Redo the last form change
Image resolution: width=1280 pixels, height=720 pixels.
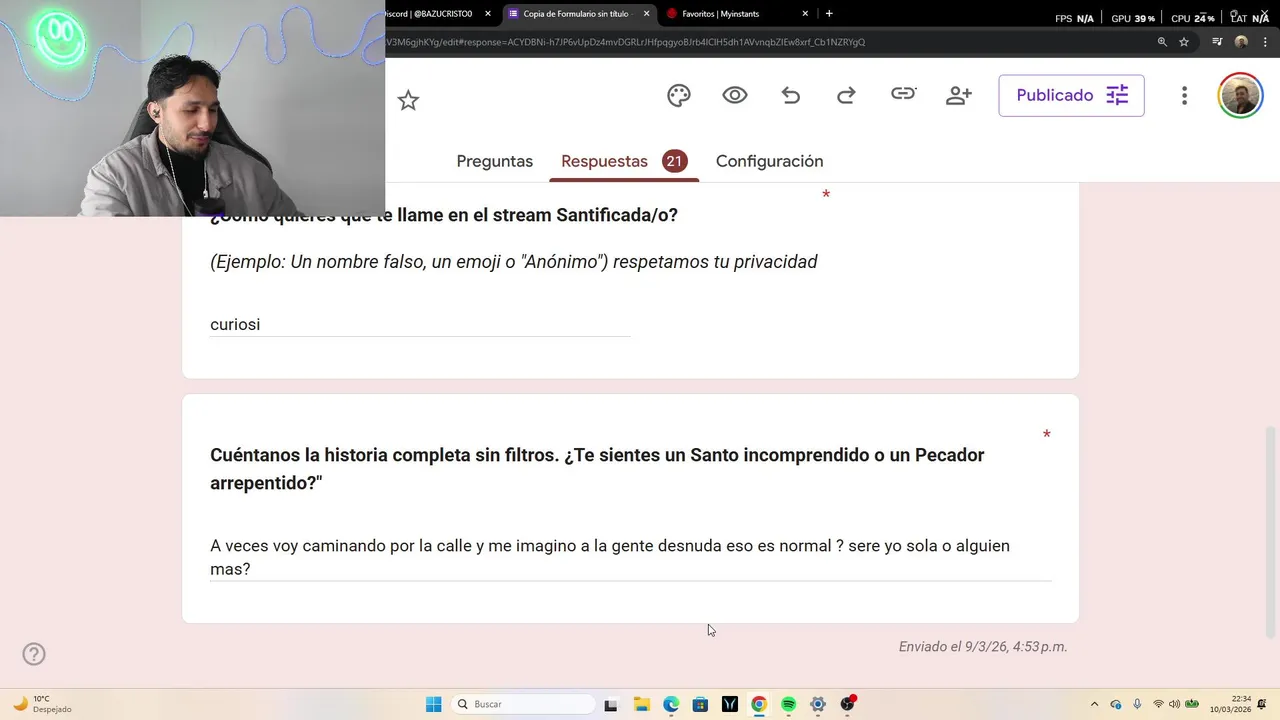[x=846, y=95]
